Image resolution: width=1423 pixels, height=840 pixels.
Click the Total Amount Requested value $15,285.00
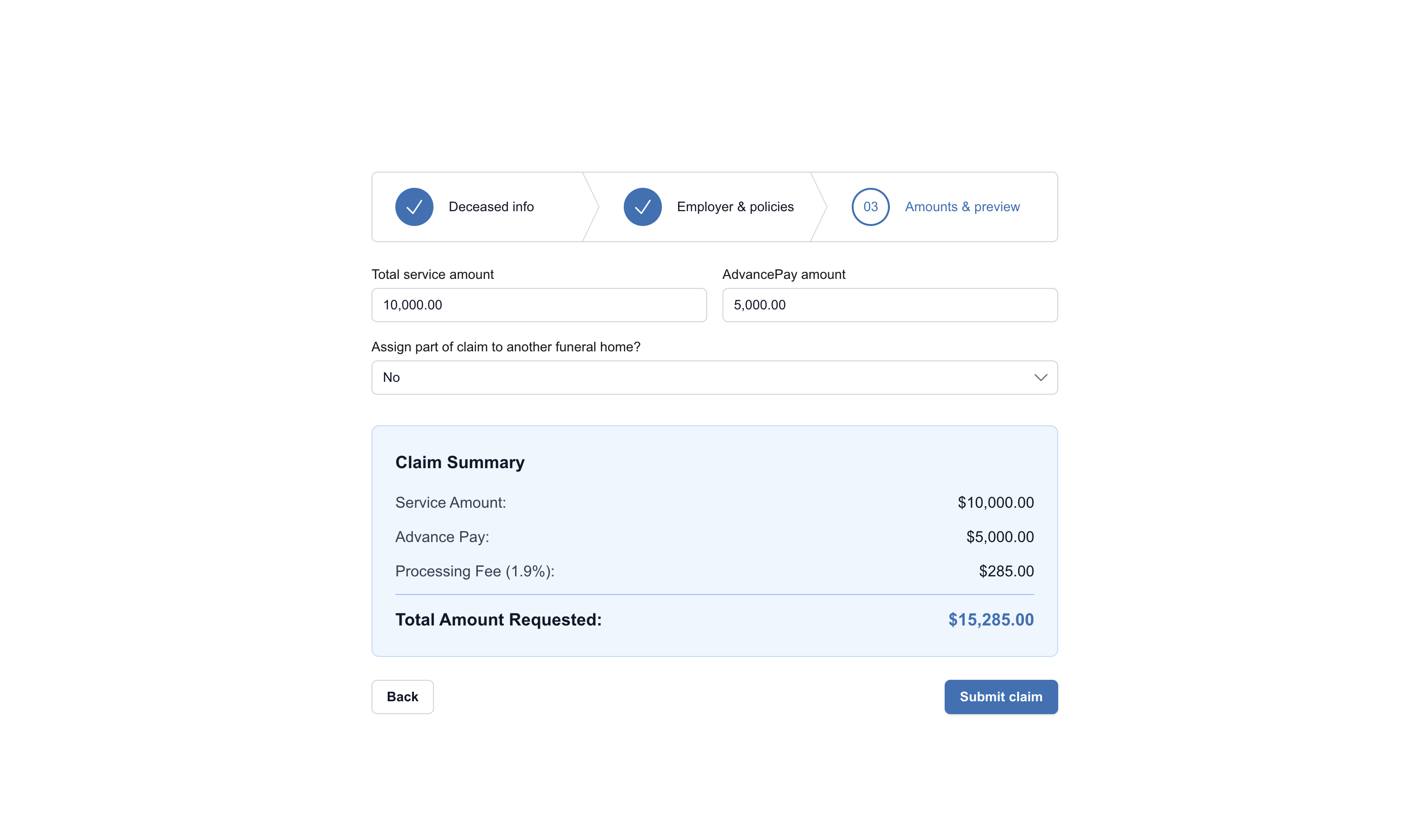point(991,620)
